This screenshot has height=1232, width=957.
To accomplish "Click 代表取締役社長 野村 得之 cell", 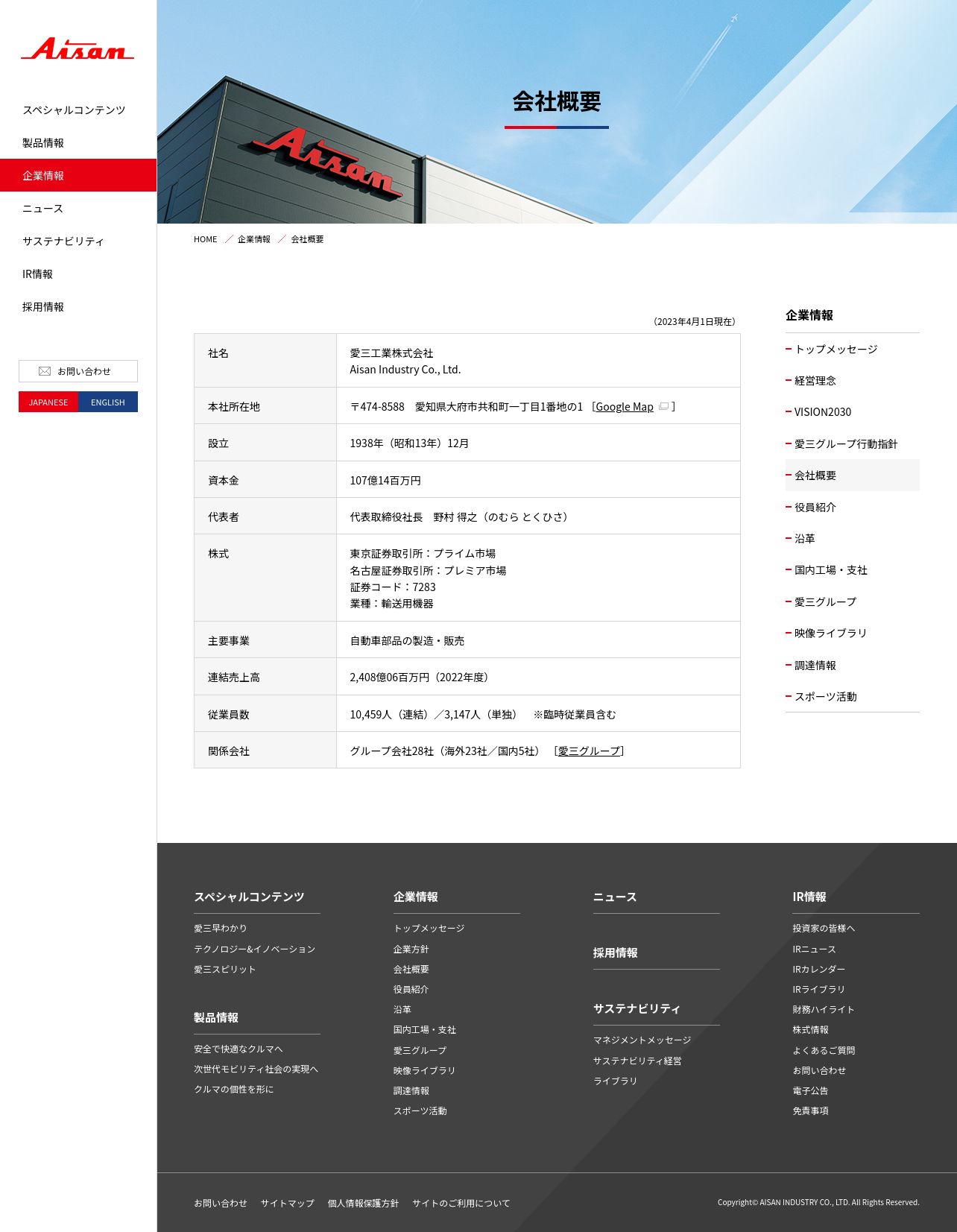I will tap(538, 517).
